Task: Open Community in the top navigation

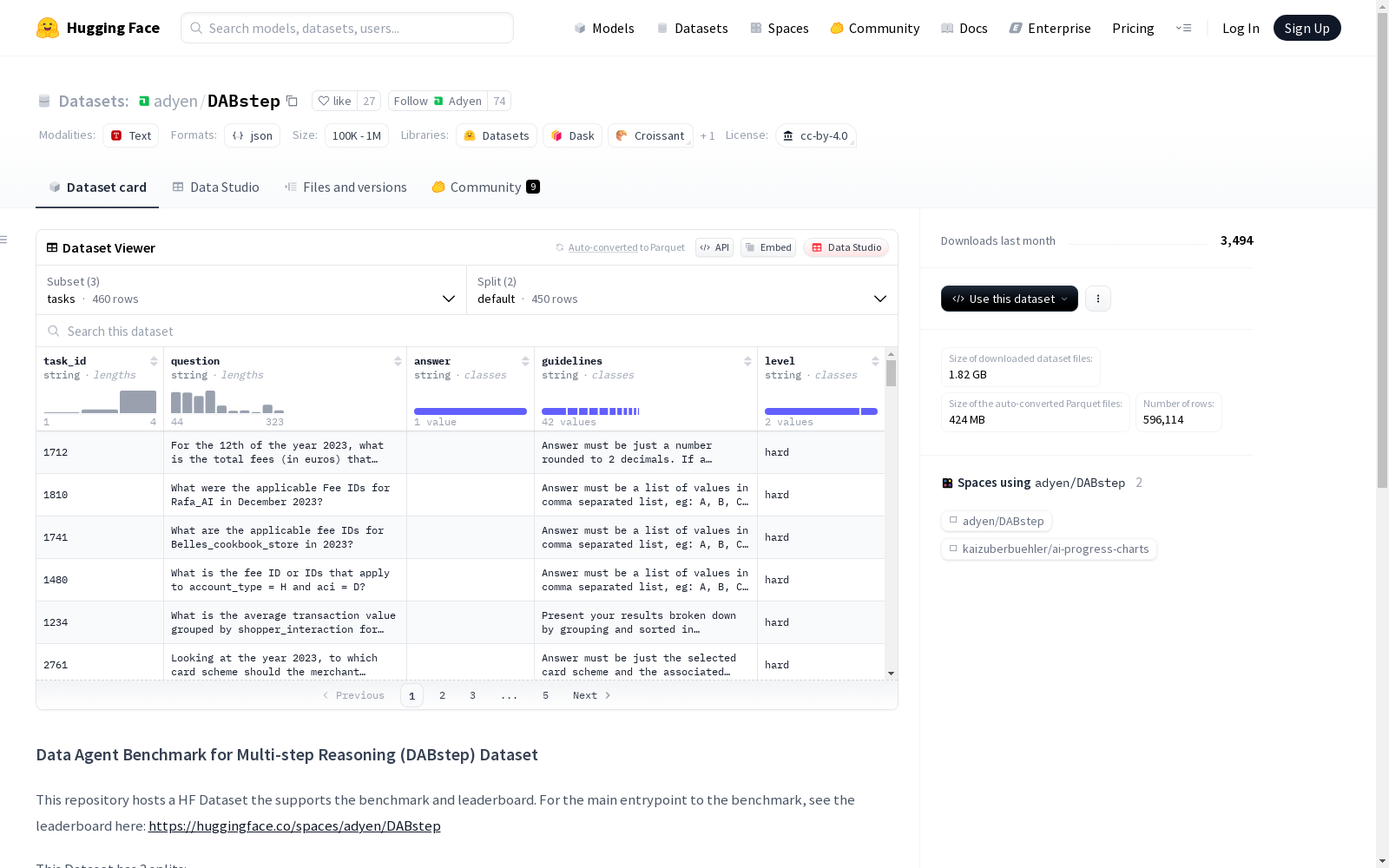Action: point(875,28)
